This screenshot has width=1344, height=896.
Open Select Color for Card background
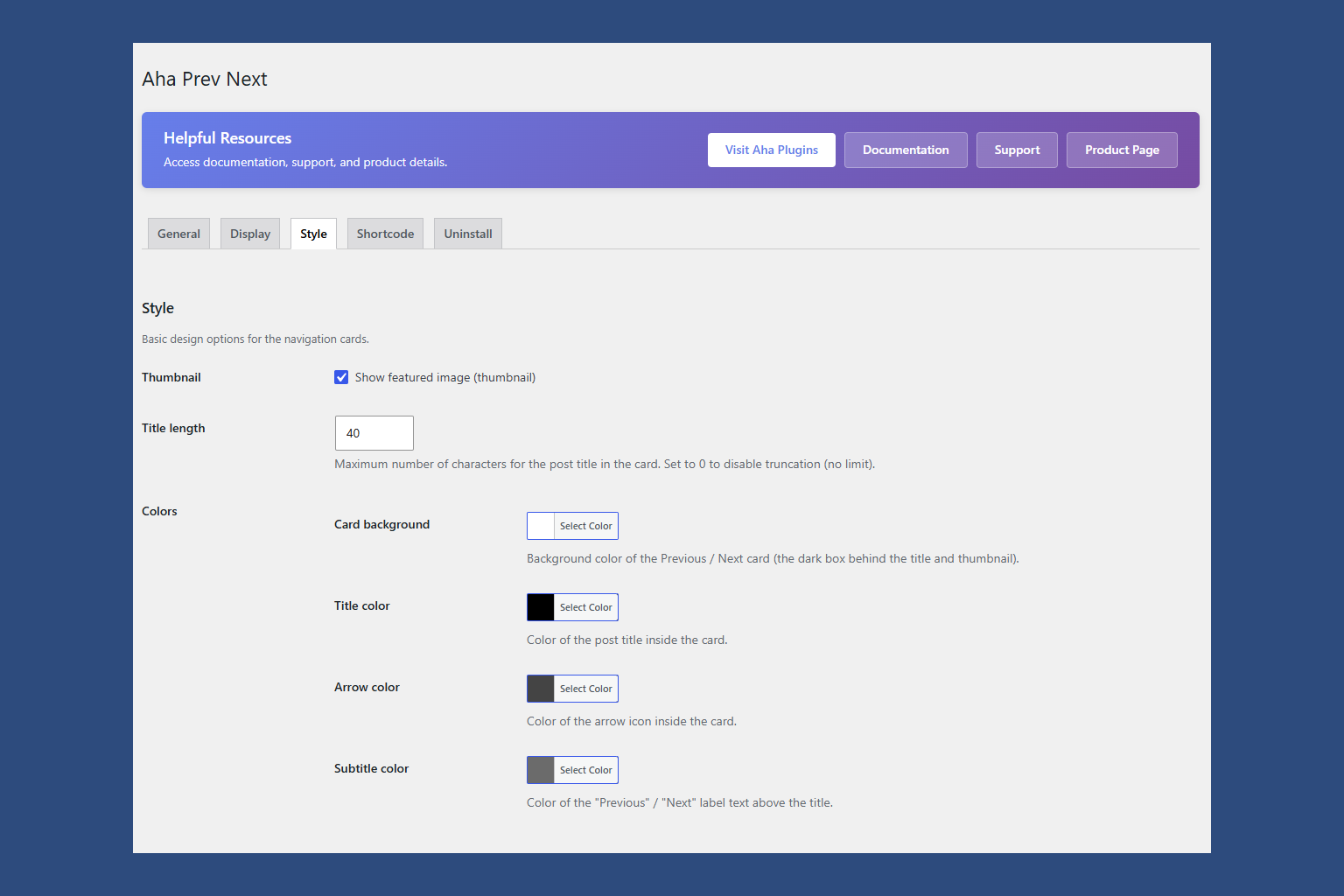click(x=586, y=526)
